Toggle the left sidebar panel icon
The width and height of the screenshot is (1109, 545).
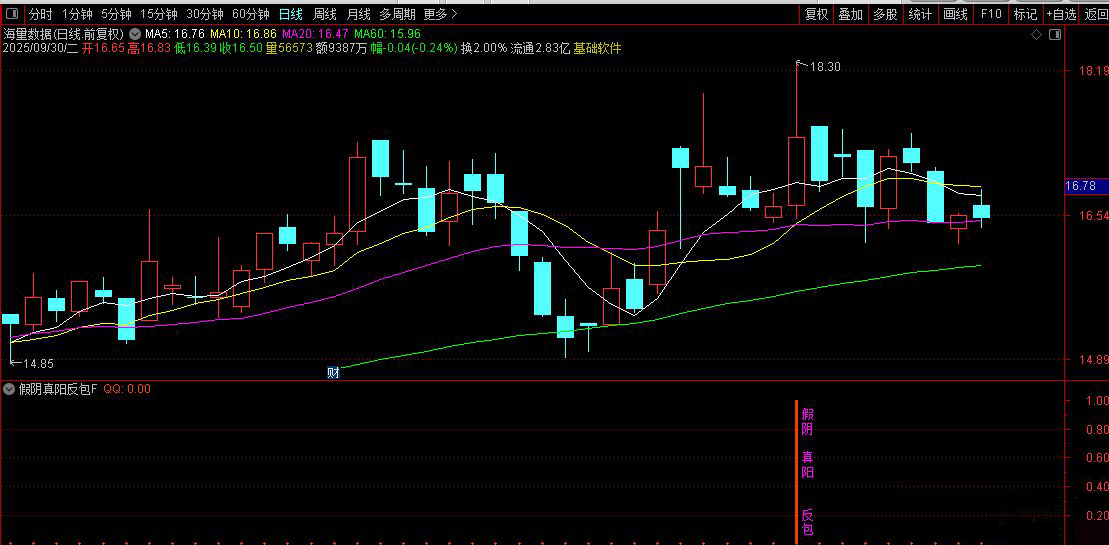tap(11, 14)
